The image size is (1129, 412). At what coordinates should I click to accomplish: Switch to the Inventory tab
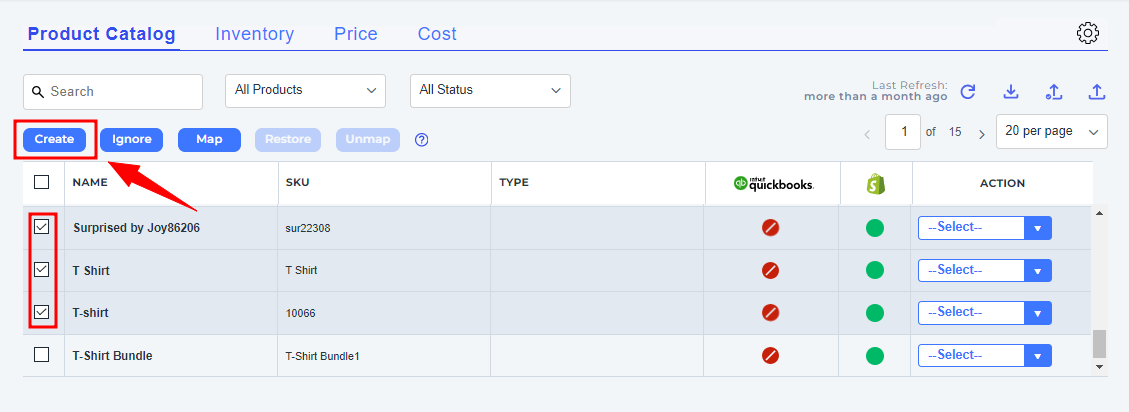[x=254, y=34]
